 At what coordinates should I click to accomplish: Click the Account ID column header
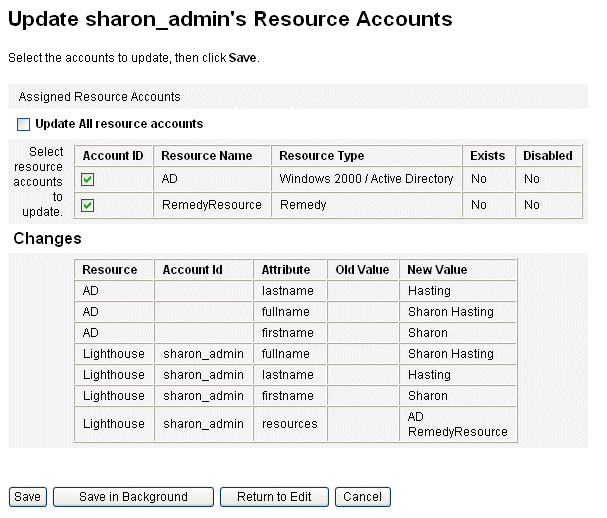(113, 156)
